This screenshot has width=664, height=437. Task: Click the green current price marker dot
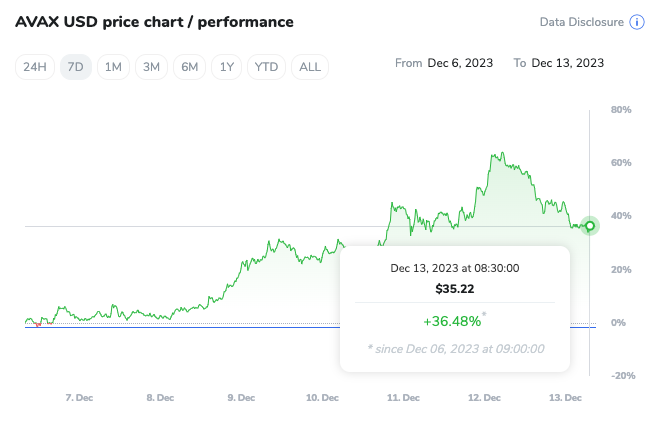click(x=590, y=226)
